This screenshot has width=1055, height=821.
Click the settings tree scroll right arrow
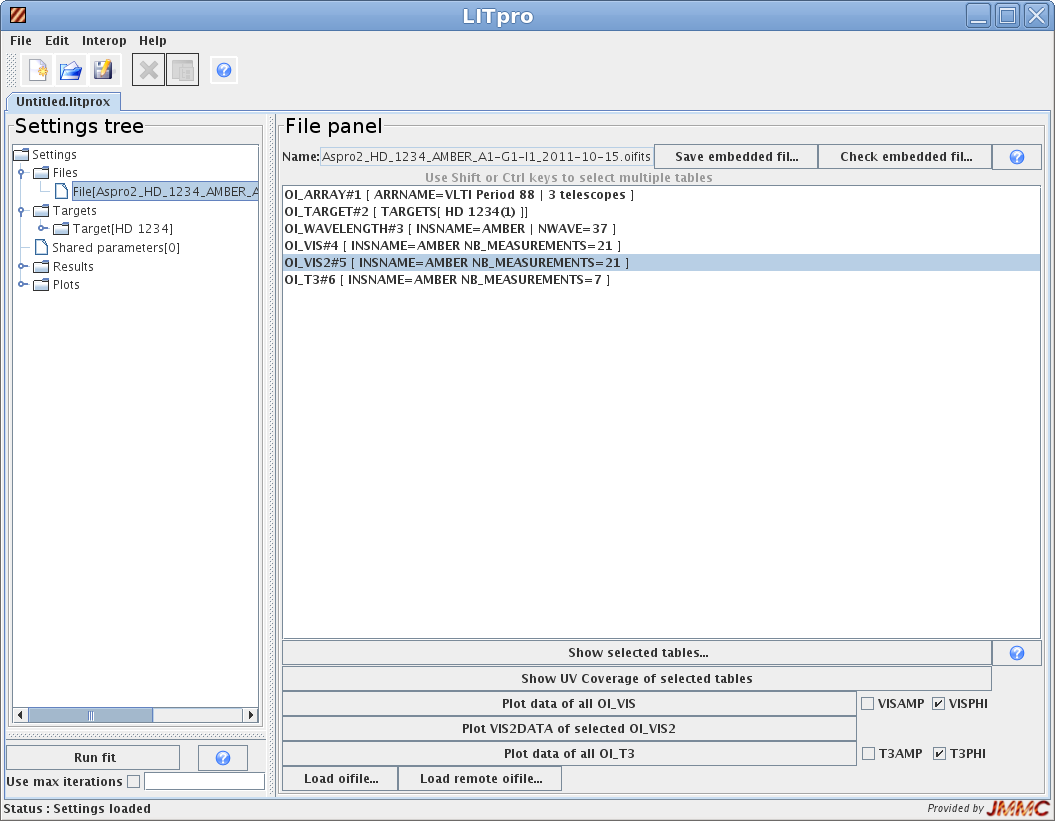251,715
